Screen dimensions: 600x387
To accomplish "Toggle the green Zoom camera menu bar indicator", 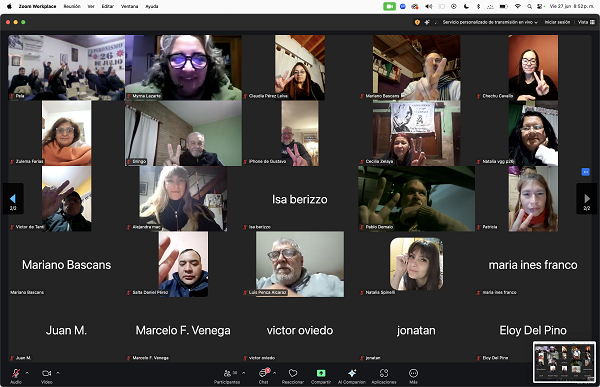I will point(389,7).
